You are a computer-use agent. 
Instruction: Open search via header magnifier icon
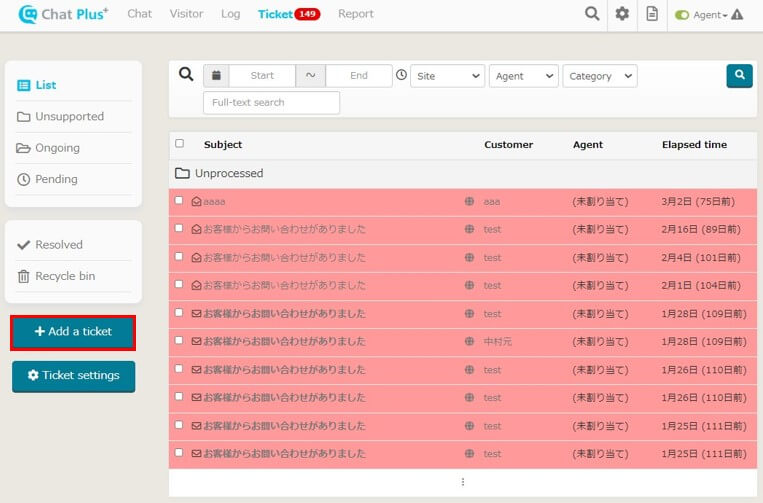click(x=592, y=14)
